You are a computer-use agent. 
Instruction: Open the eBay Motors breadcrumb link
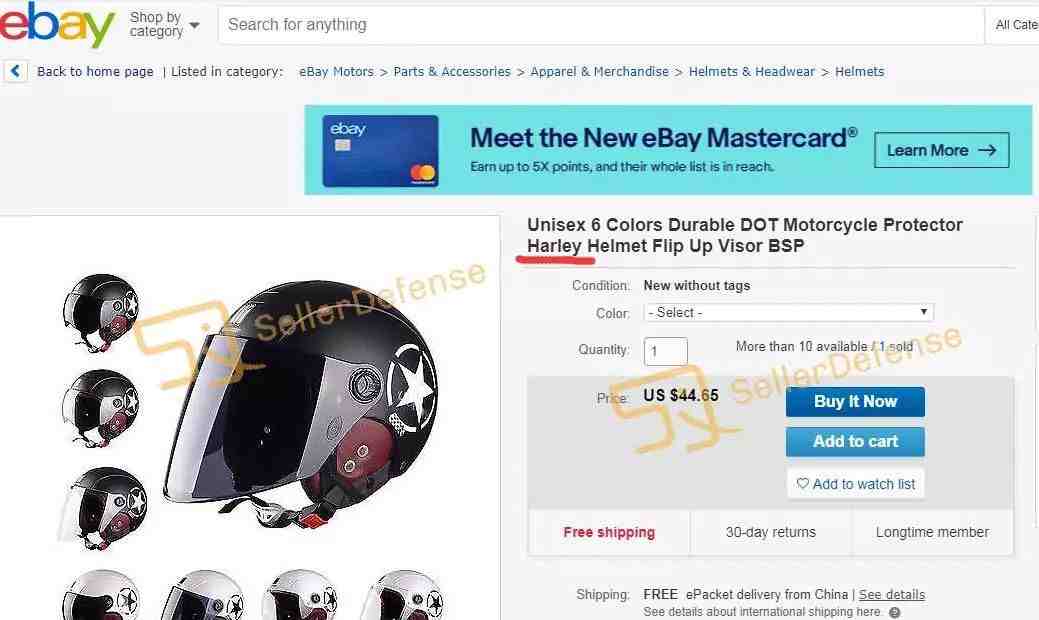[x=336, y=72]
